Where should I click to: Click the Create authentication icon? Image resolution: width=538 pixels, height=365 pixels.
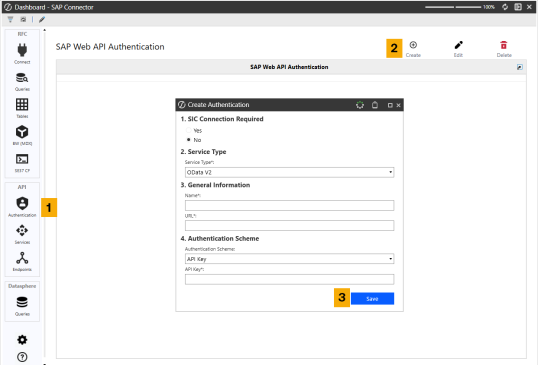413,45
